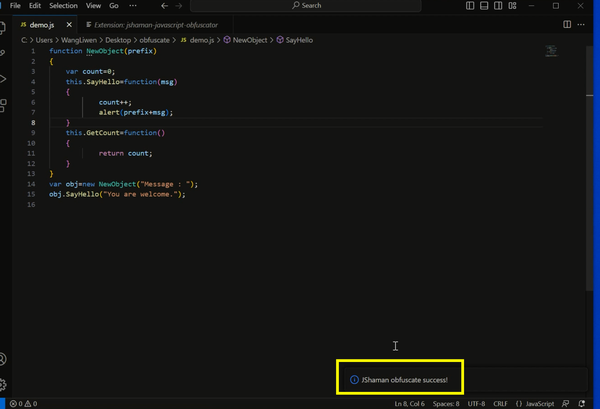Open the Run and Debug view
Screen dimensions: 600x409
pos(3,79)
